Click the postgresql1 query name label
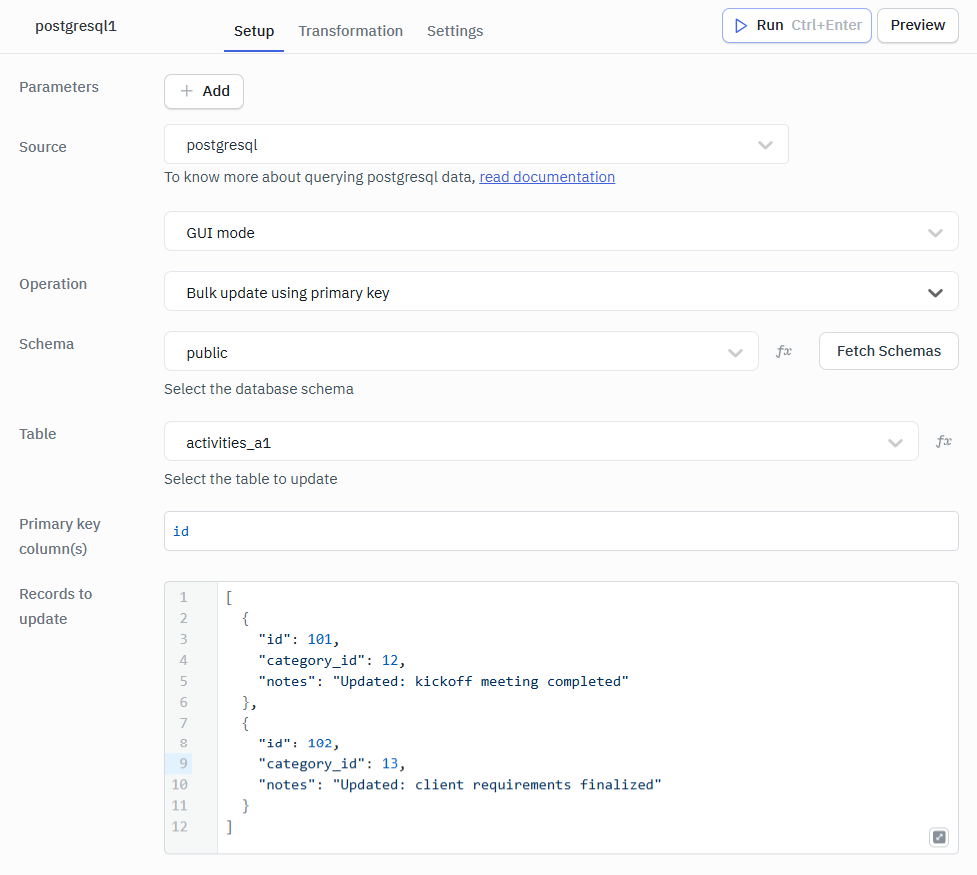This screenshot has width=977, height=875. coord(76,26)
